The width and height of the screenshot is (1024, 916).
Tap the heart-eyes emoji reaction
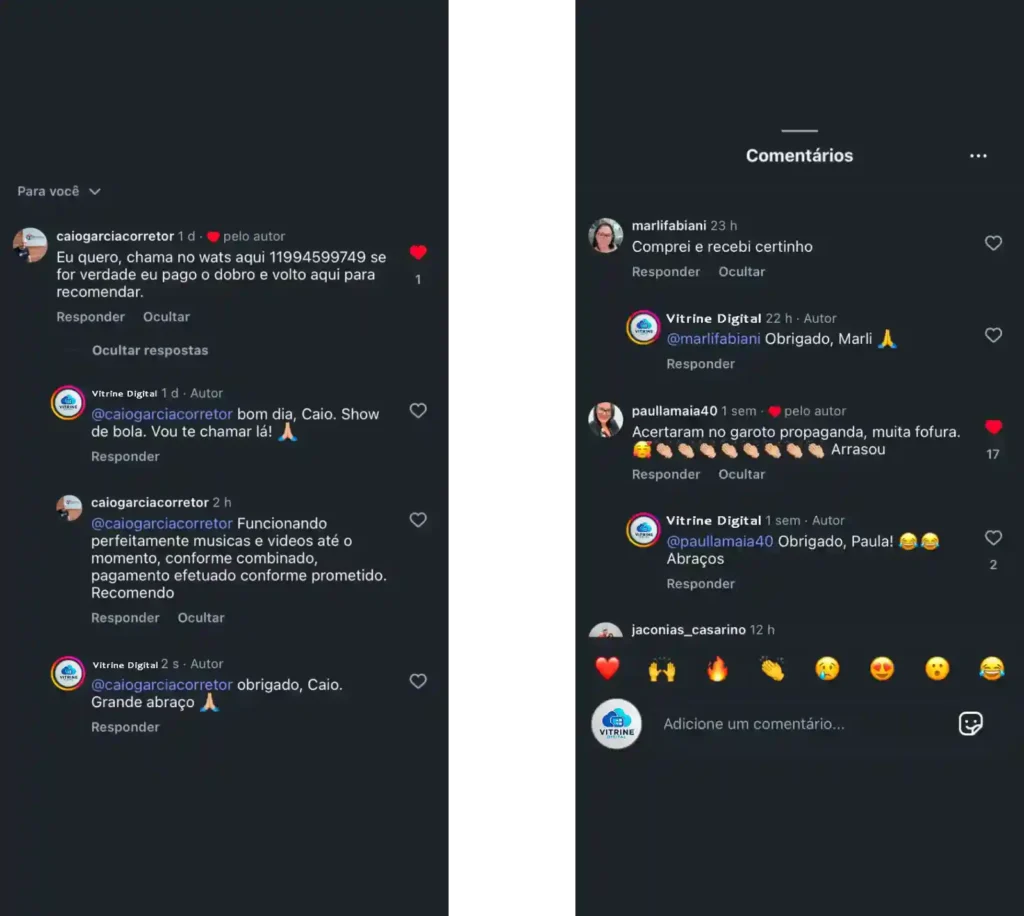[x=882, y=669]
